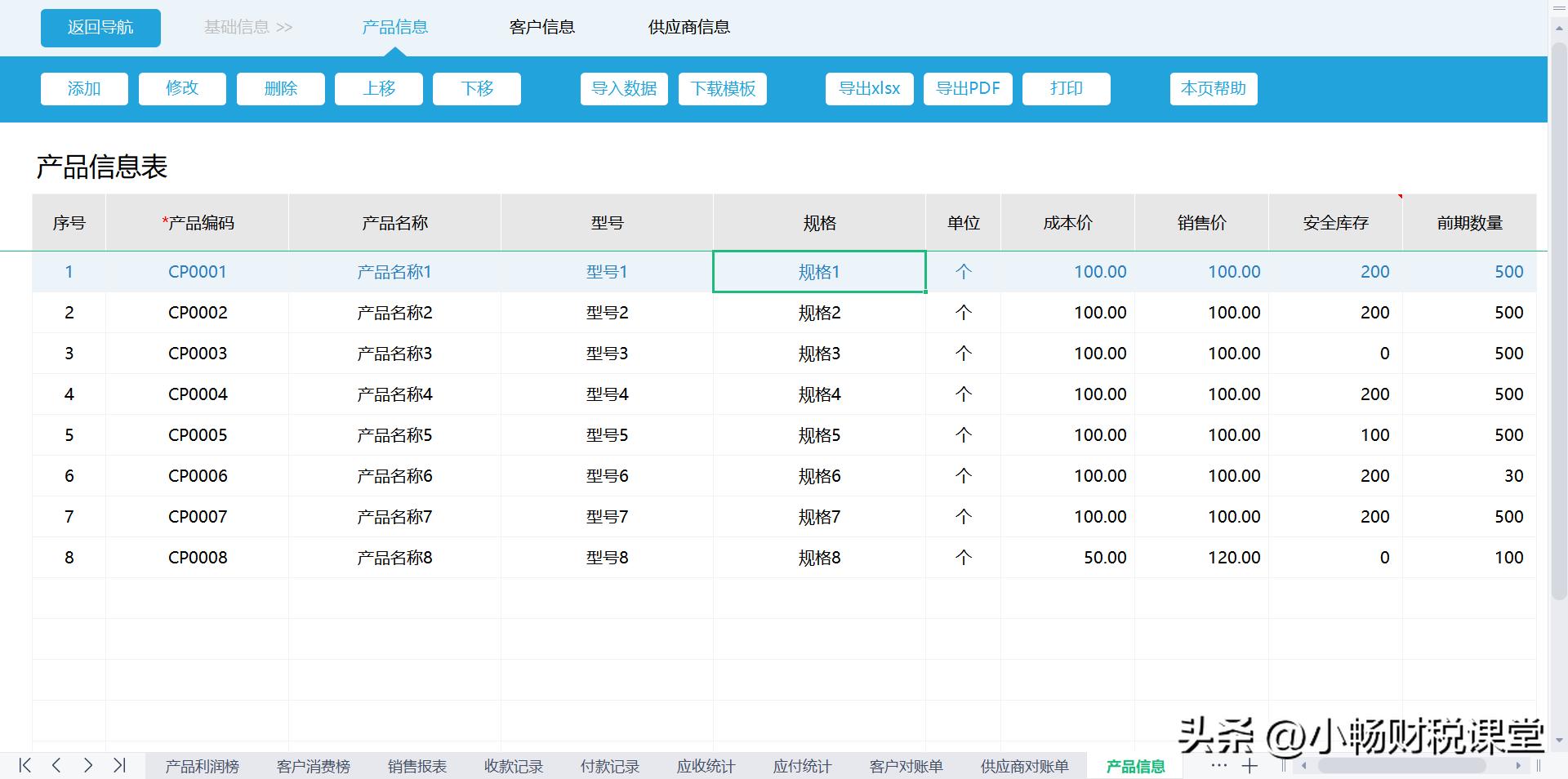The height and width of the screenshot is (779, 1568).
Task: Switch to the 客户信息 tab
Action: (541, 27)
